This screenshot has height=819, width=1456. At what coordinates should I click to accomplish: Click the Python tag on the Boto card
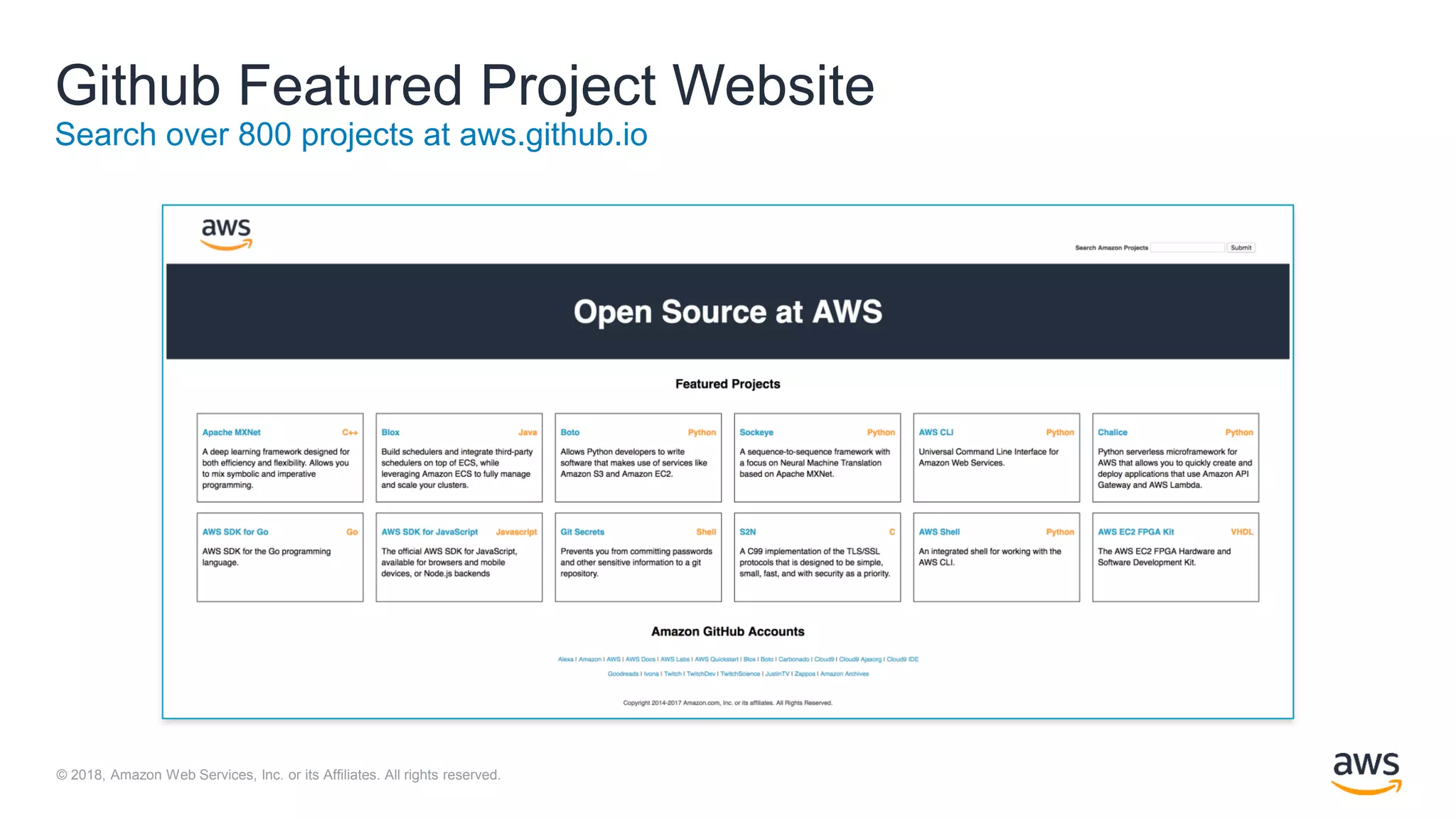tap(702, 432)
